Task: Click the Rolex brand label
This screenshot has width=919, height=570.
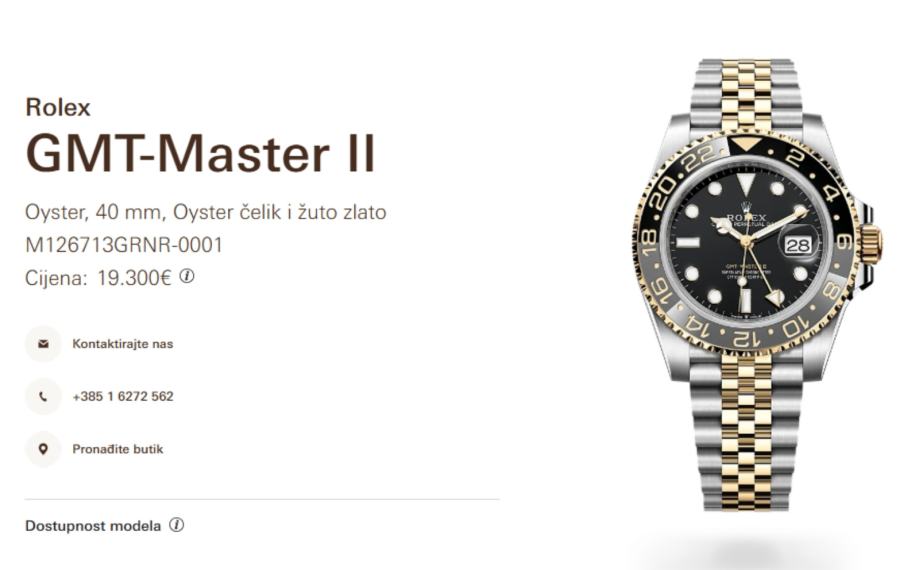Action: pyautogui.click(x=57, y=107)
